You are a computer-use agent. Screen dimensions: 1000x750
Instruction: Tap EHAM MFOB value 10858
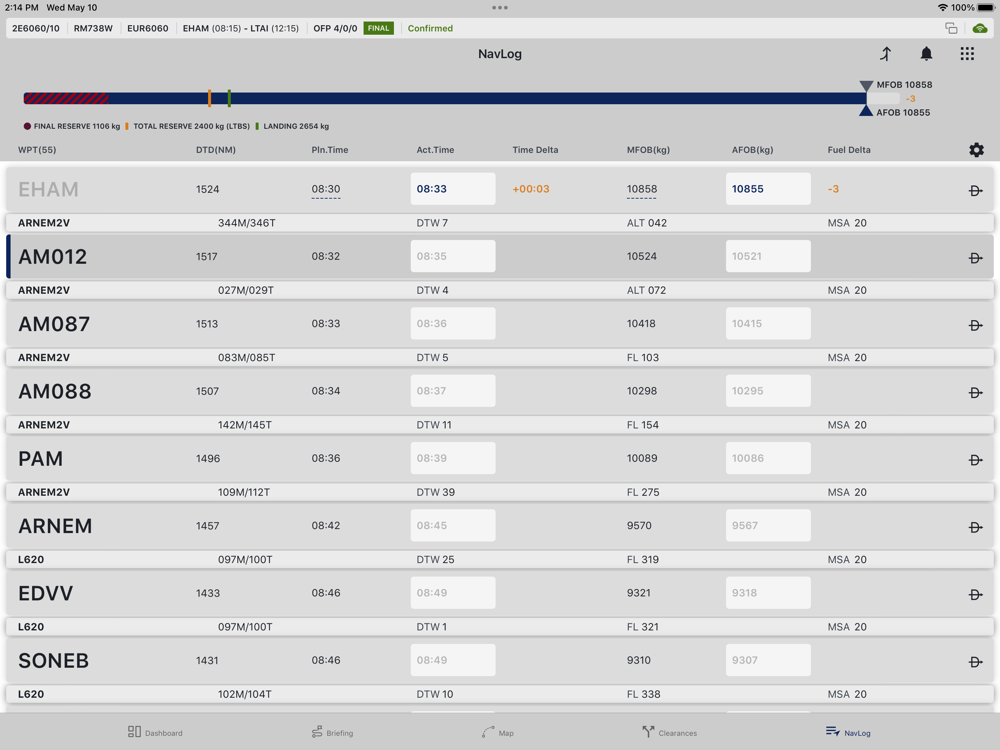pos(642,189)
